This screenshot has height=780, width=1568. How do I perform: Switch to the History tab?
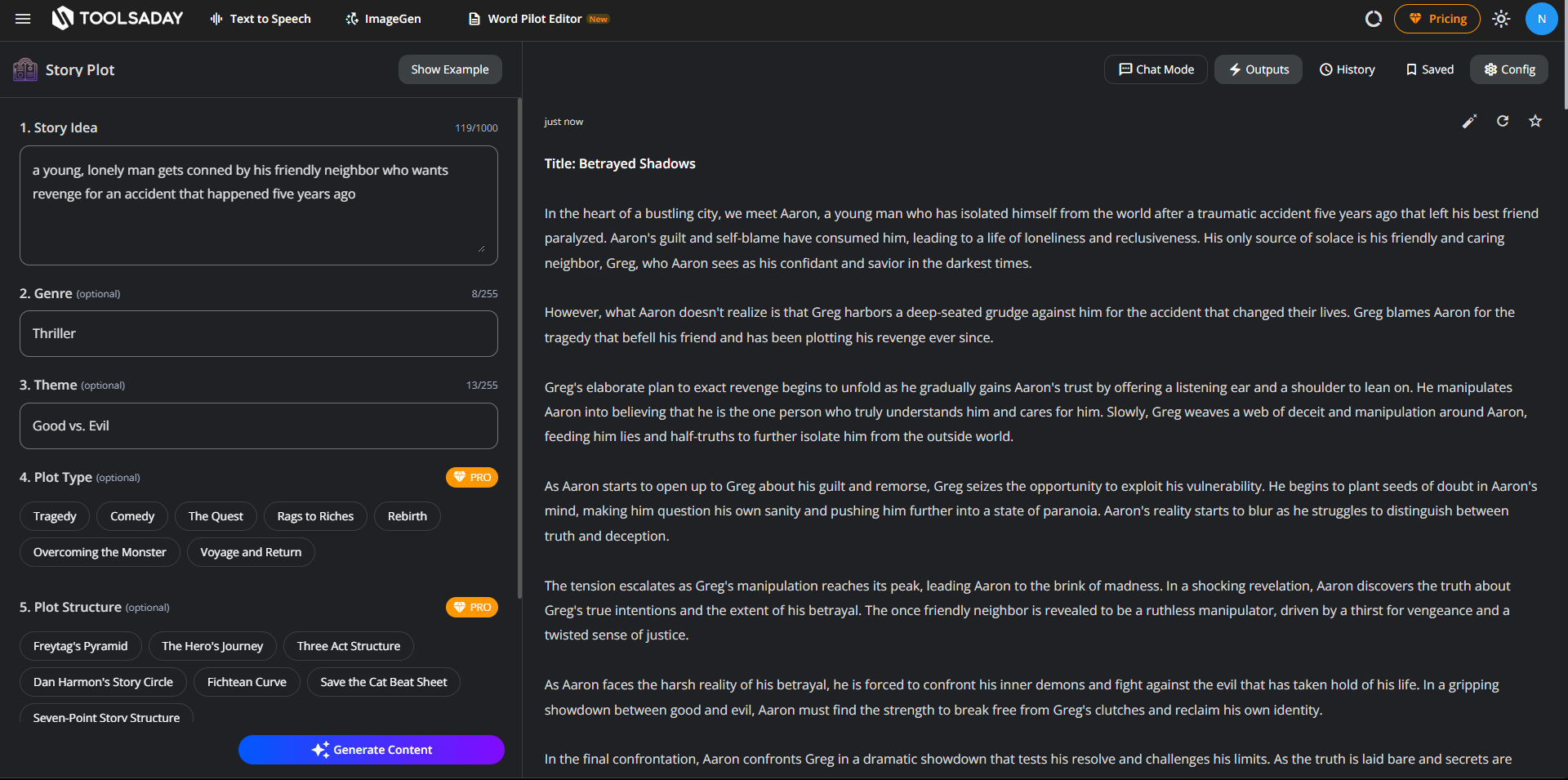pos(1347,69)
